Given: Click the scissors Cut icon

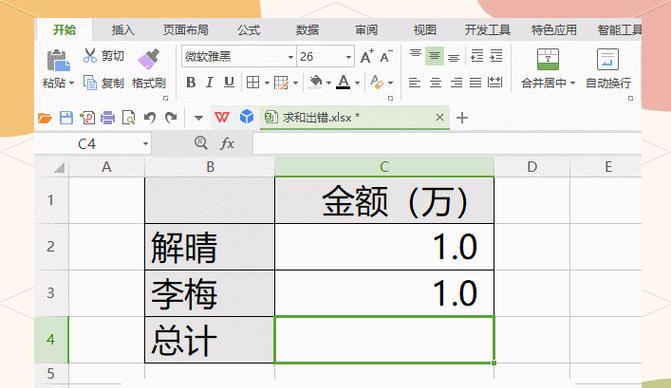Looking at the screenshot, I should [90, 56].
